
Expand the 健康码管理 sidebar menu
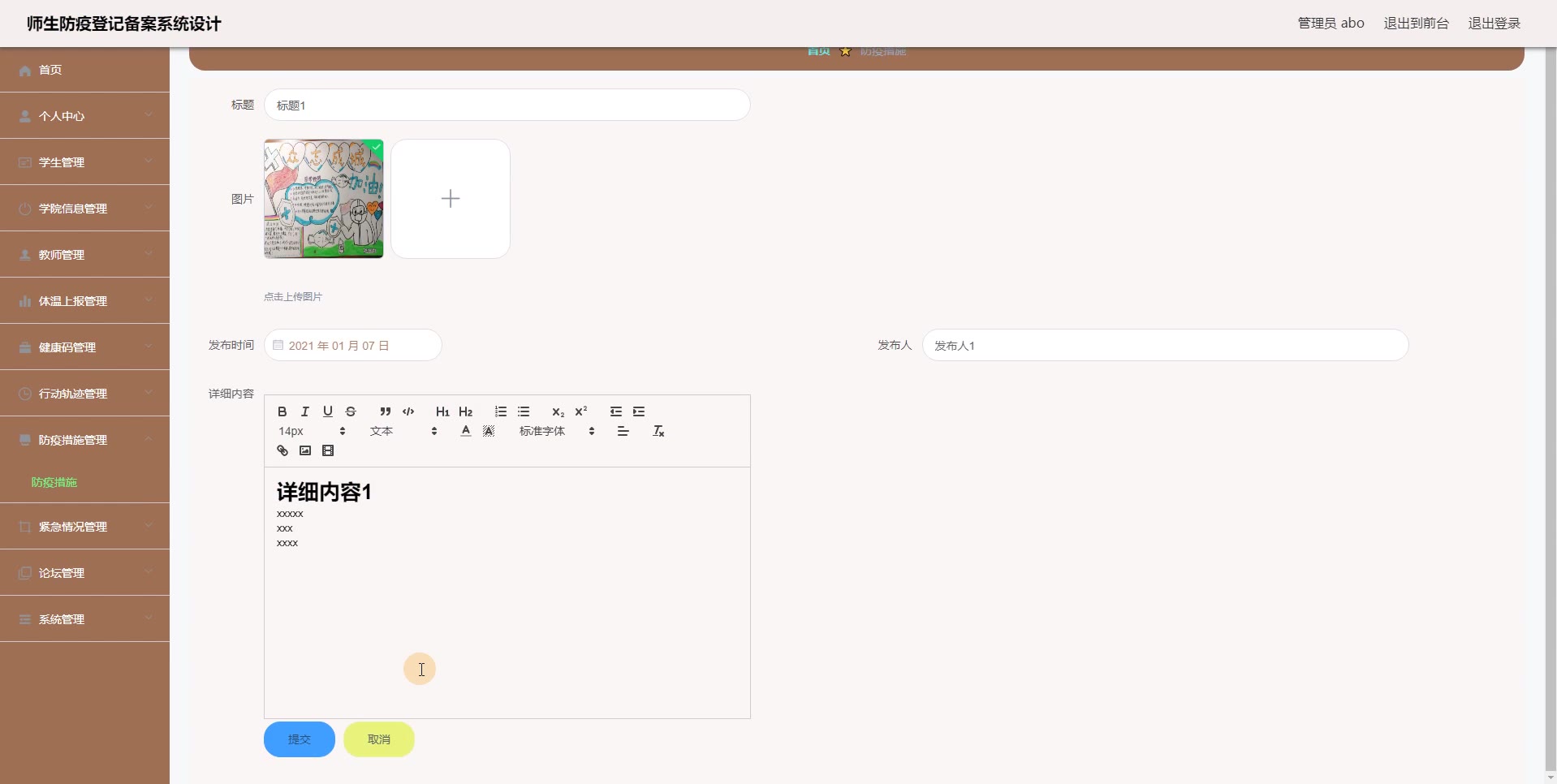pos(84,347)
